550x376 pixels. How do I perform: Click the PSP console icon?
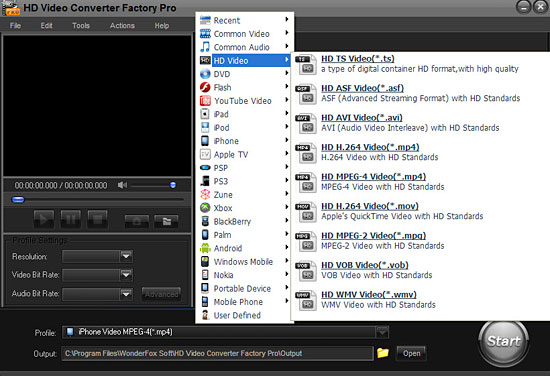(x=205, y=168)
